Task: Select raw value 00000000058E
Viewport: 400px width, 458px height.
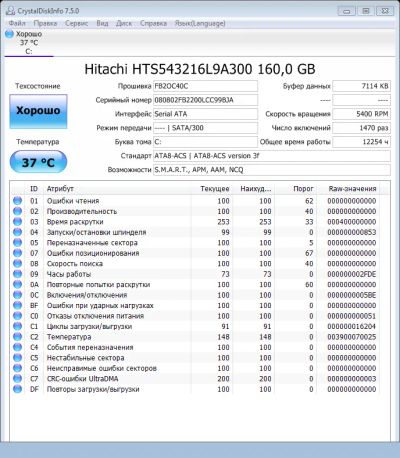Action: coord(352,295)
